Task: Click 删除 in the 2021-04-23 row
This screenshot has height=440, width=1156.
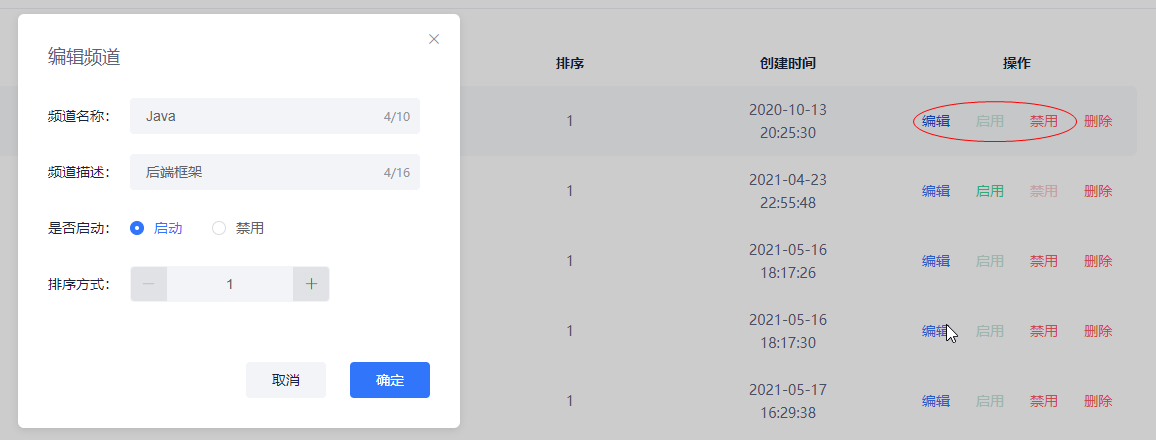Action: tap(1098, 191)
